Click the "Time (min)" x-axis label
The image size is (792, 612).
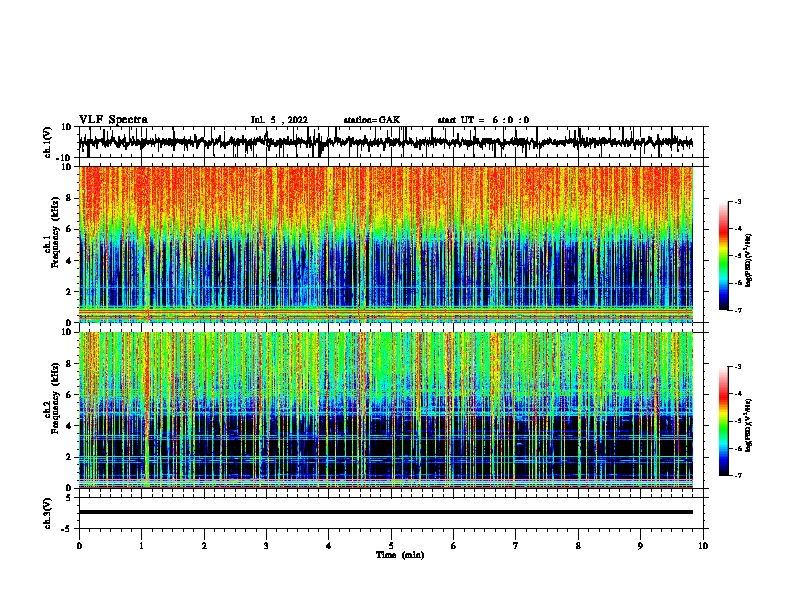click(400, 555)
